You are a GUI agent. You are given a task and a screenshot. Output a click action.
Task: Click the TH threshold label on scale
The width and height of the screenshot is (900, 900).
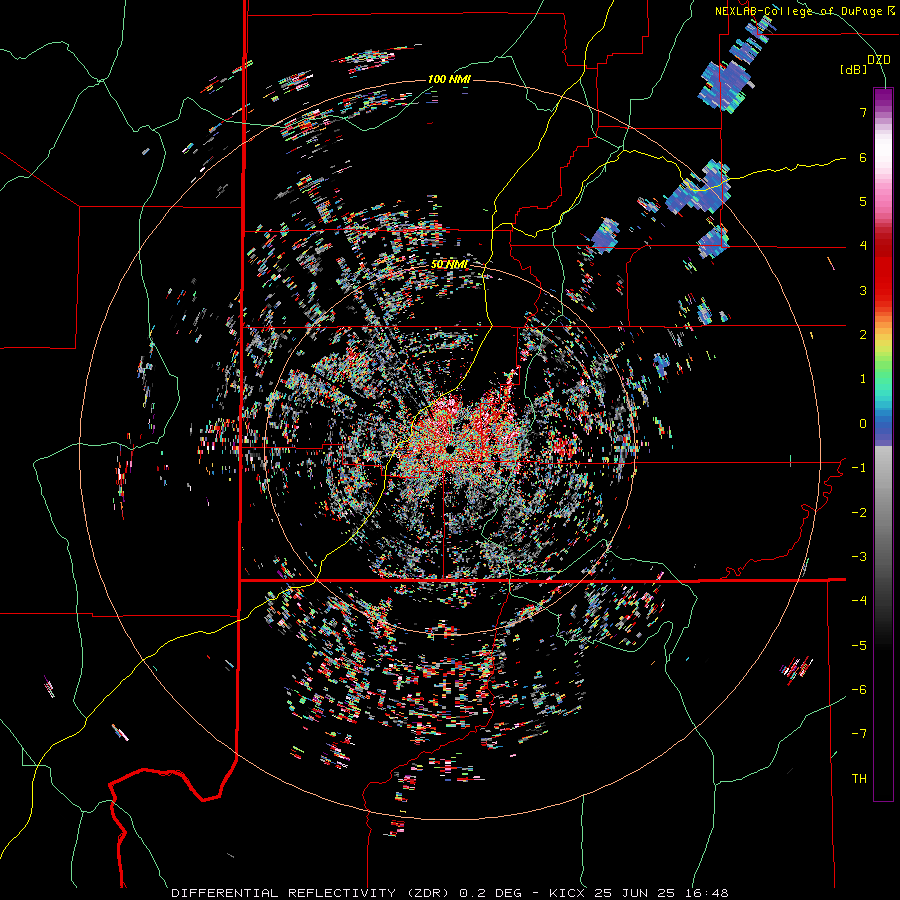(x=859, y=779)
